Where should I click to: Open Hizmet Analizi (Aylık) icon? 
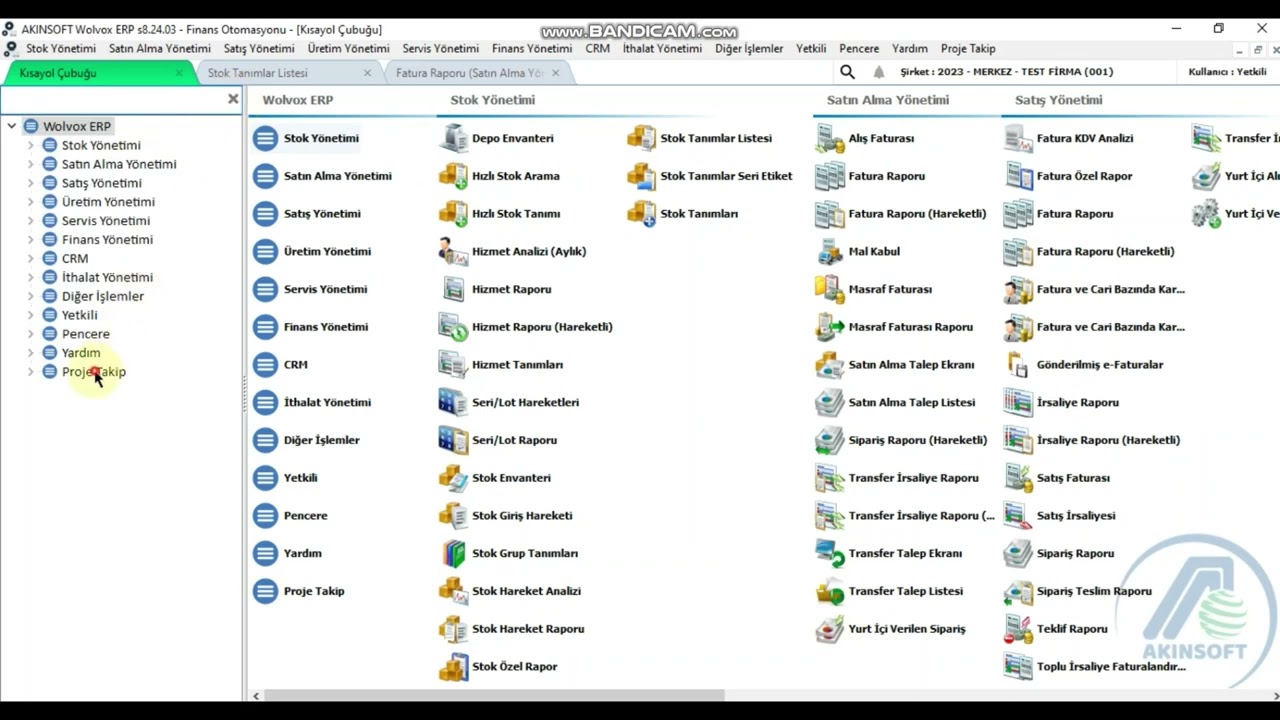pyautogui.click(x=454, y=251)
